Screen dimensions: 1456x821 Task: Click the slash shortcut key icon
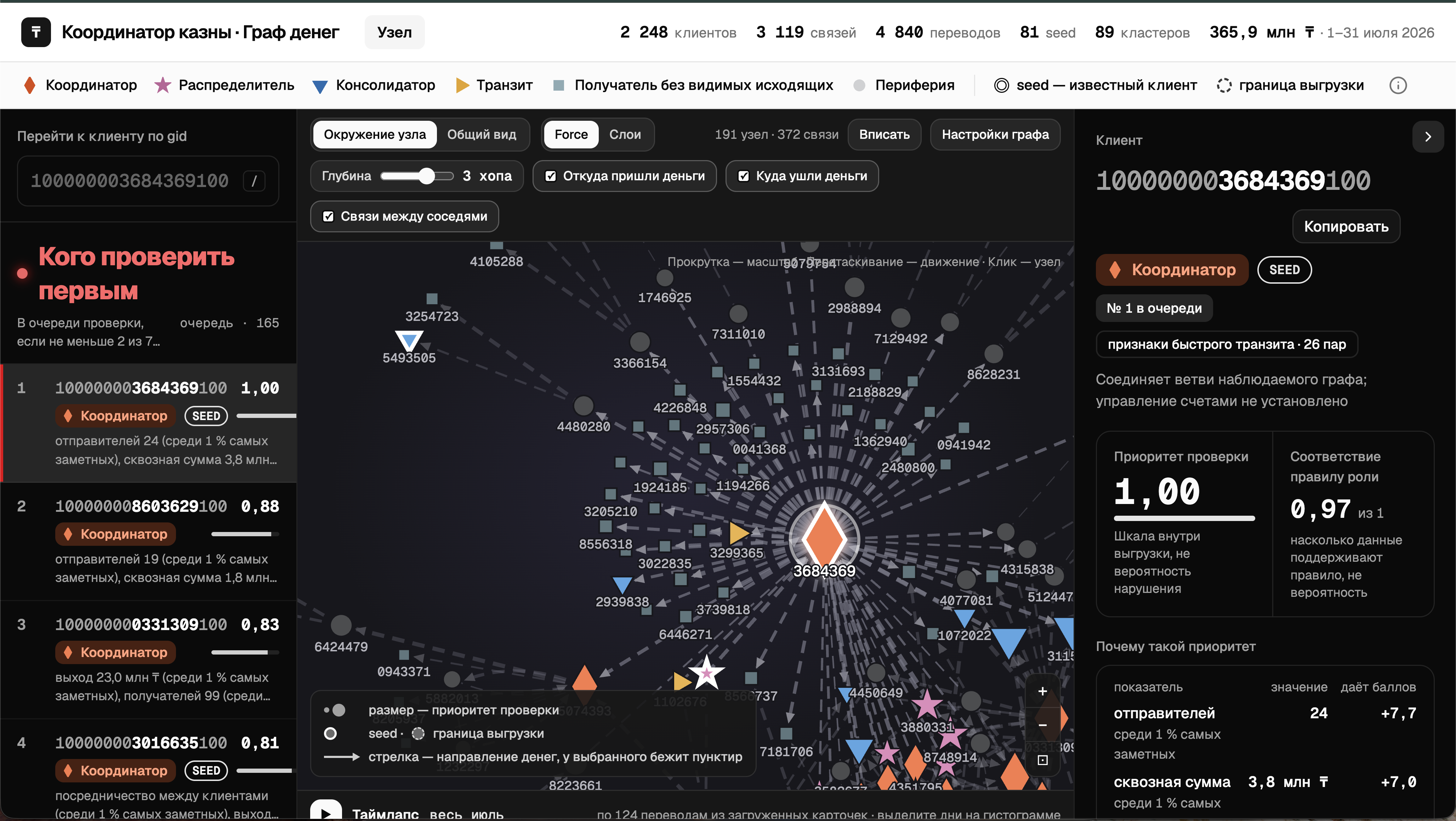pyautogui.click(x=254, y=181)
